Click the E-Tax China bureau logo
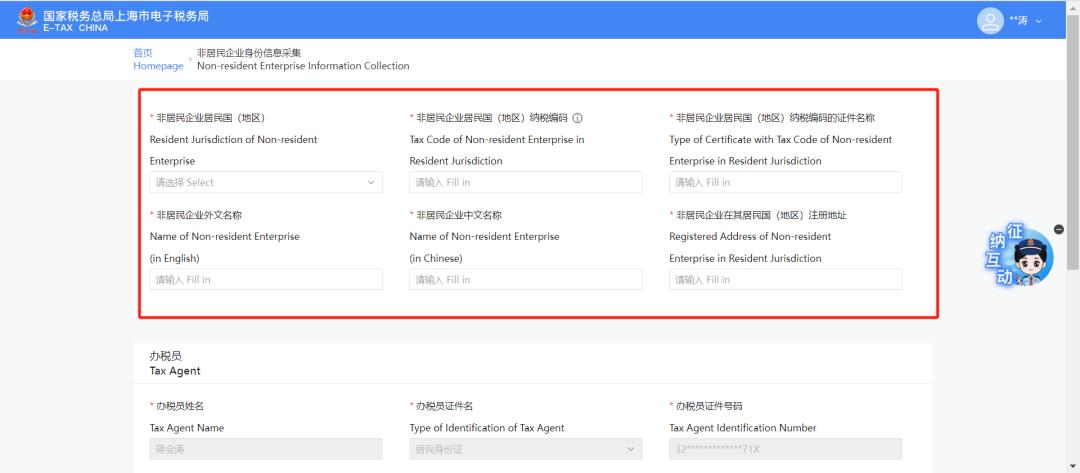 click(26, 20)
